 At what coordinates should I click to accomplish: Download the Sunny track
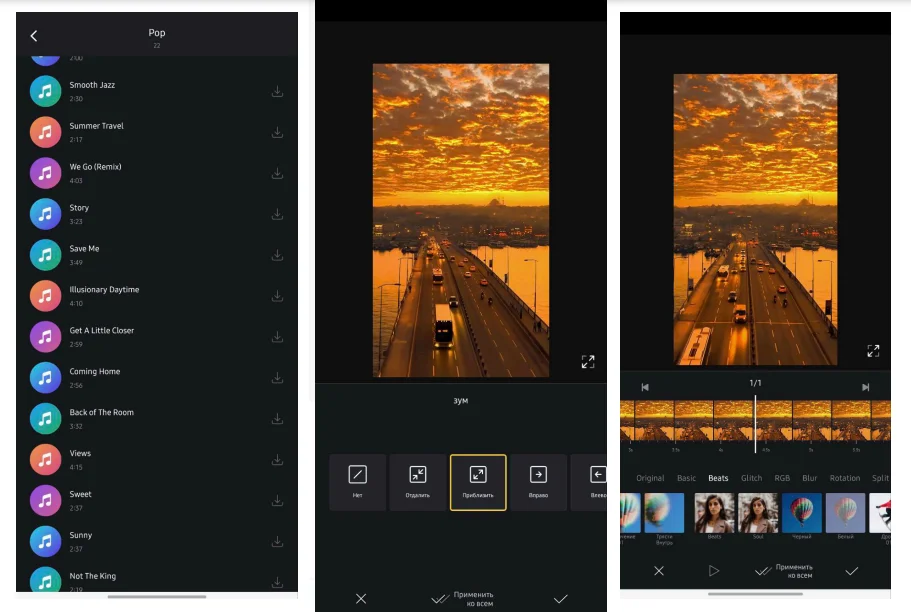pos(277,542)
